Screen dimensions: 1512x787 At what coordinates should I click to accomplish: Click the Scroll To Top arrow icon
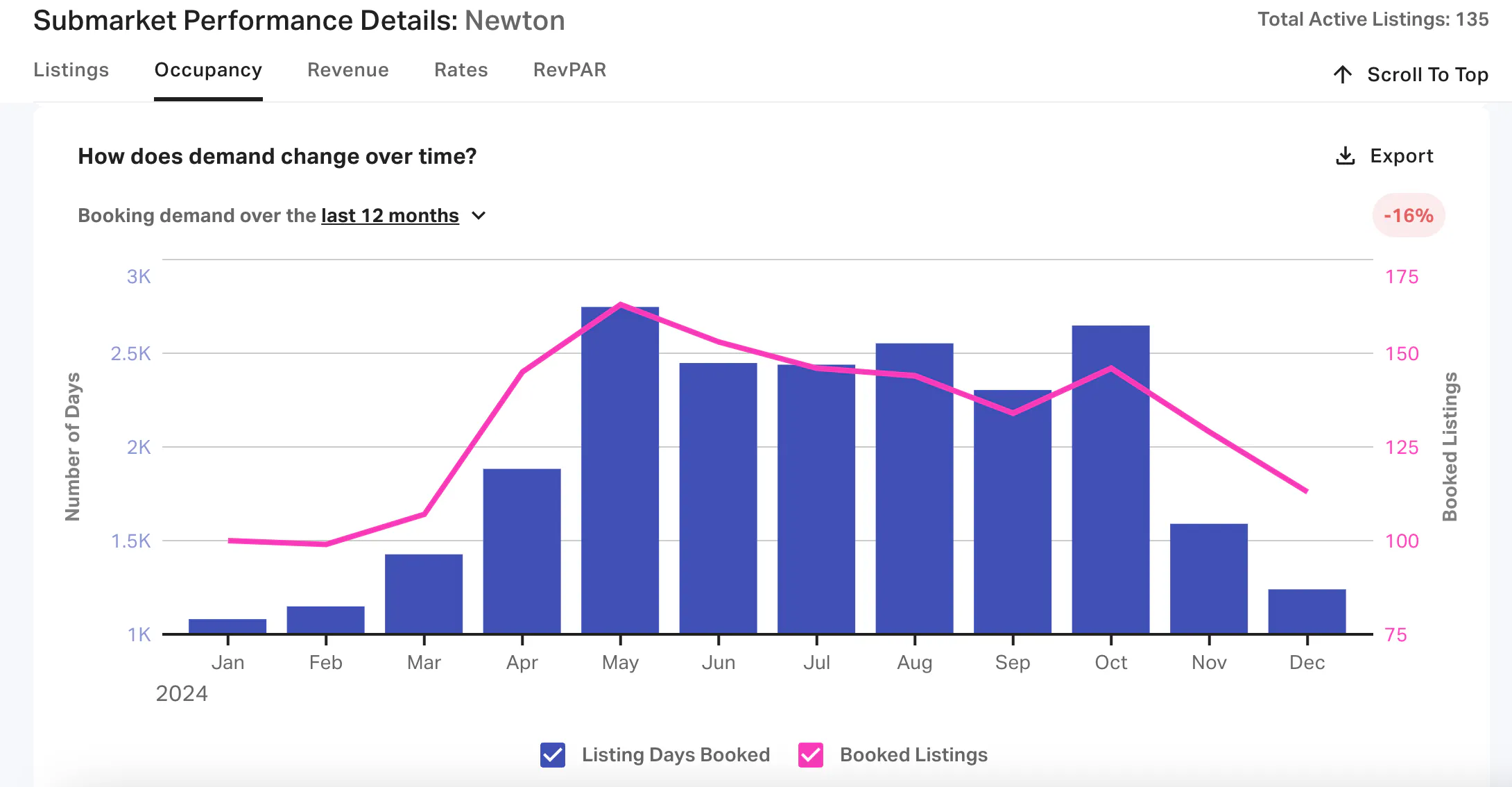tap(1343, 74)
